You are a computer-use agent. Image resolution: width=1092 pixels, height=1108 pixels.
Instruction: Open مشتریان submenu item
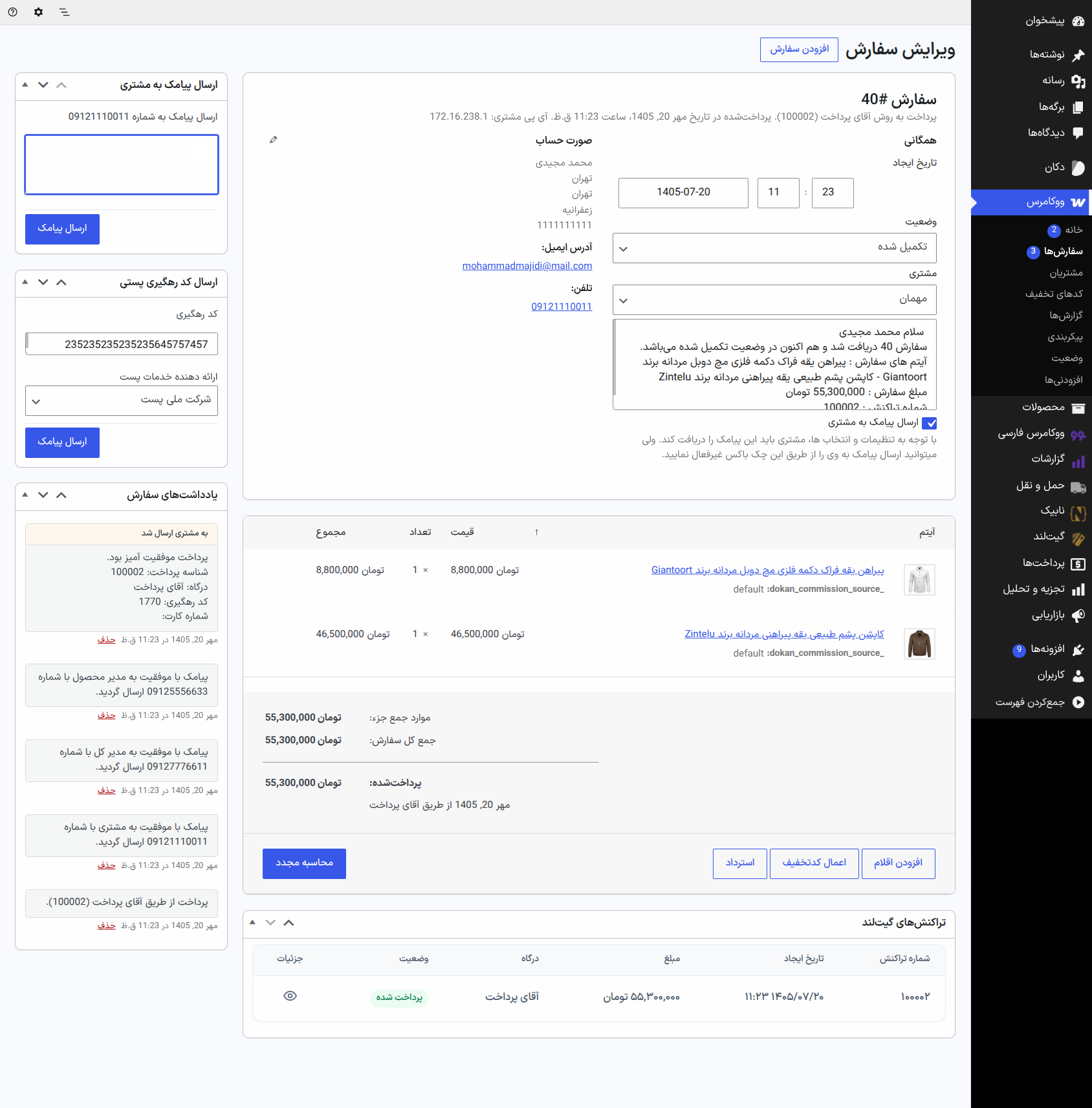click(x=1066, y=273)
